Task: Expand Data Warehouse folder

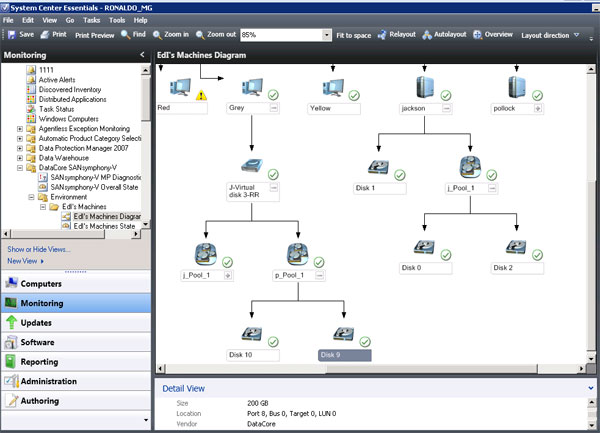Action: coord(20,158)
